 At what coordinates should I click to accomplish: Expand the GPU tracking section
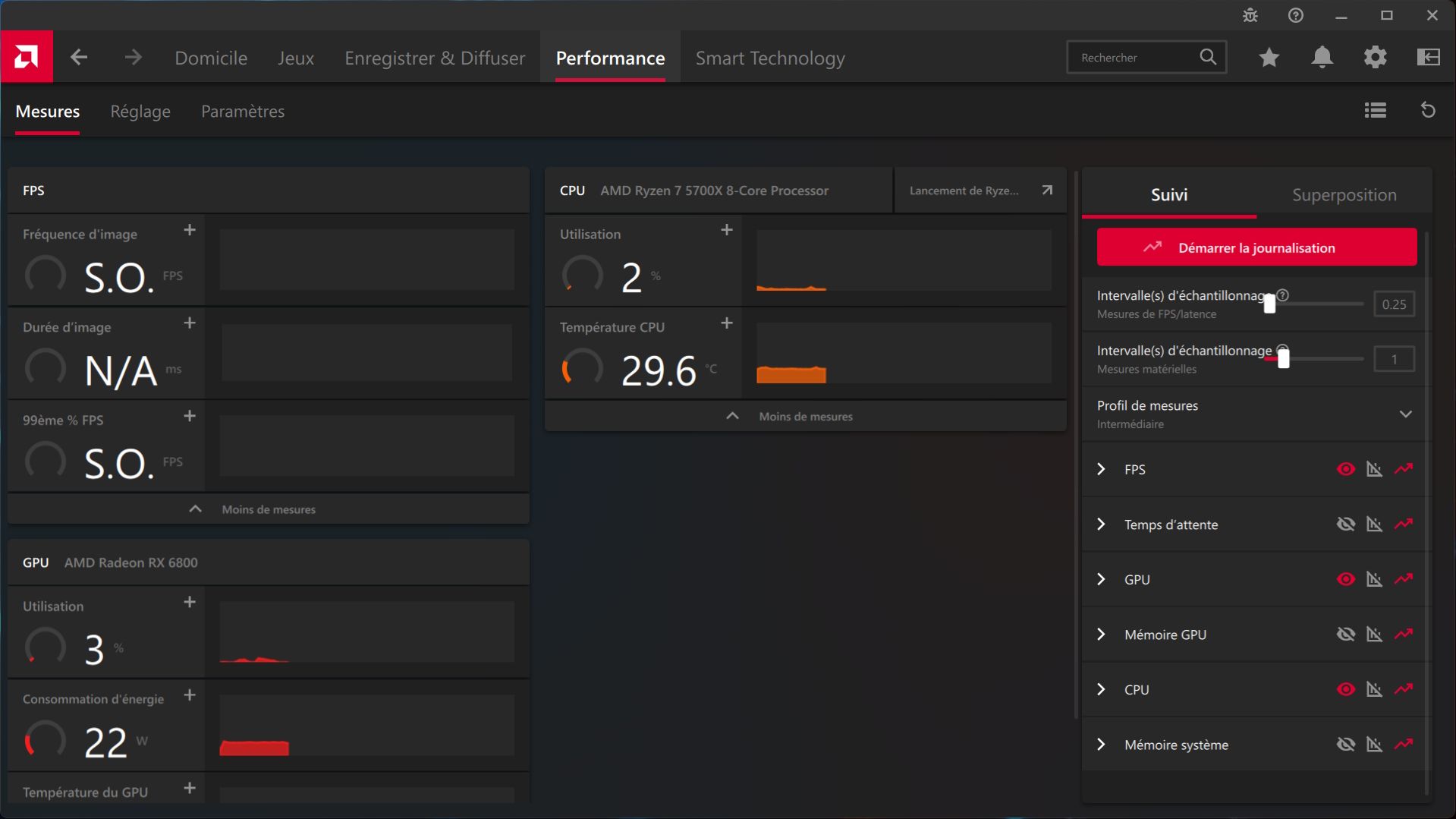[1102, 579]
